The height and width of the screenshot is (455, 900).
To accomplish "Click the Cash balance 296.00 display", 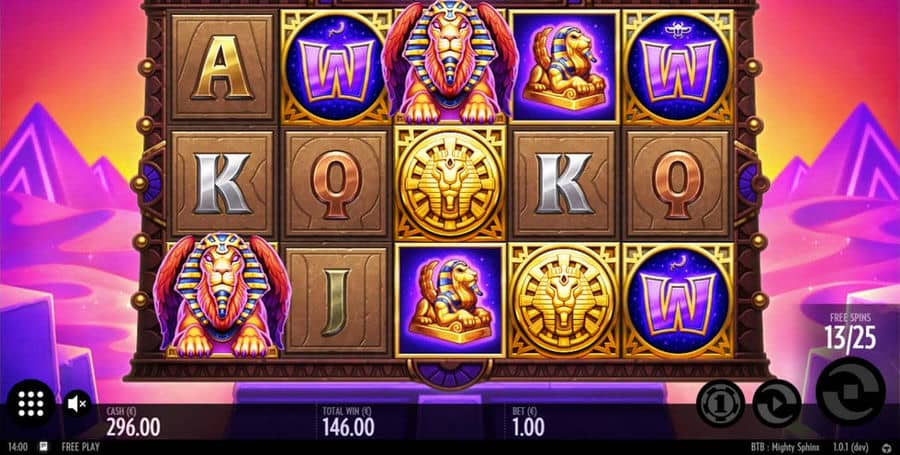I will (x=133, y=422).
